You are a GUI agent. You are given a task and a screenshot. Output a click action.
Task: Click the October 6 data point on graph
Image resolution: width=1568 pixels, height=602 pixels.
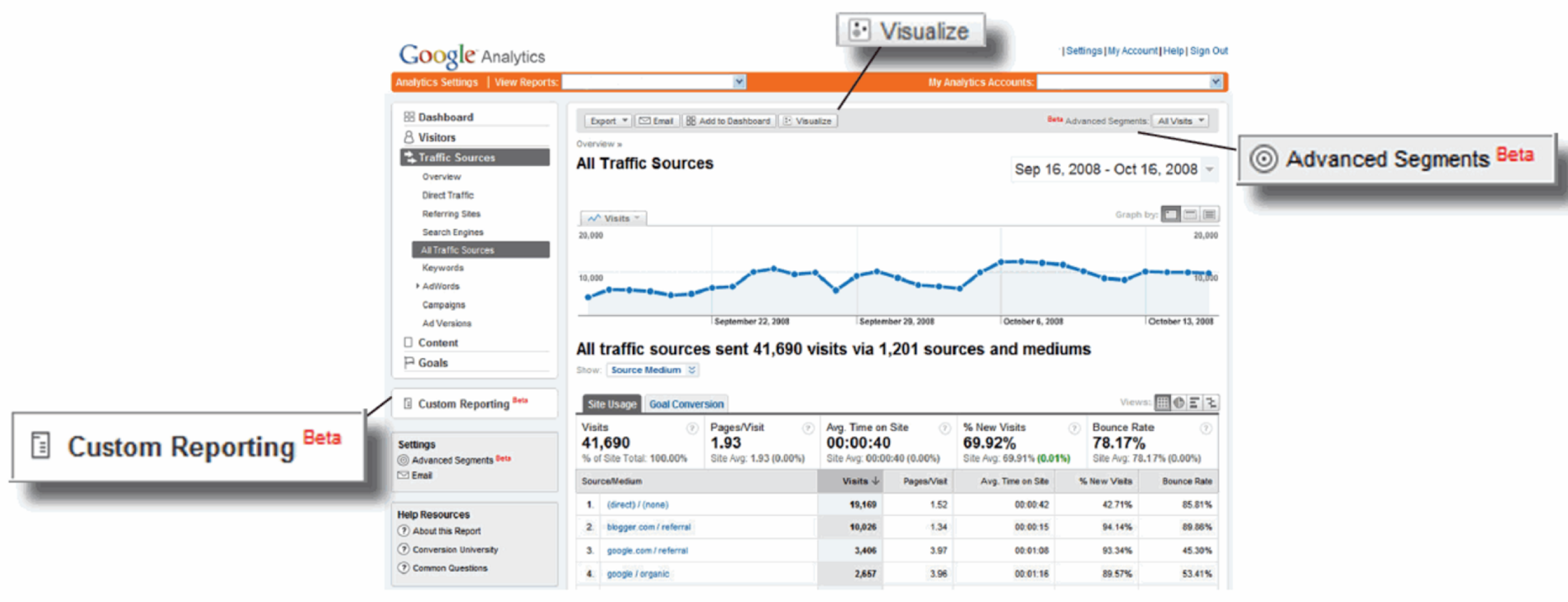[x=1000, y=262]
